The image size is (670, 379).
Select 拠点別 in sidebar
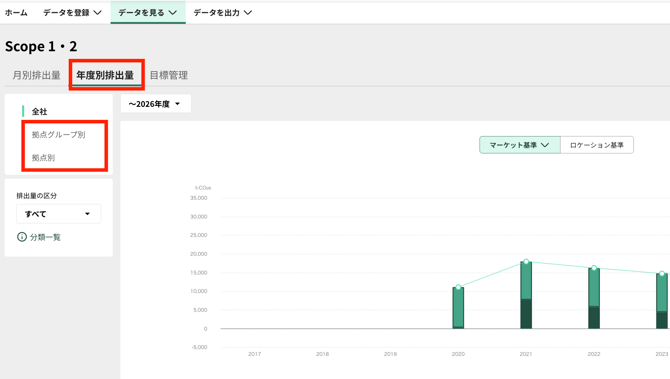point(43,158)
